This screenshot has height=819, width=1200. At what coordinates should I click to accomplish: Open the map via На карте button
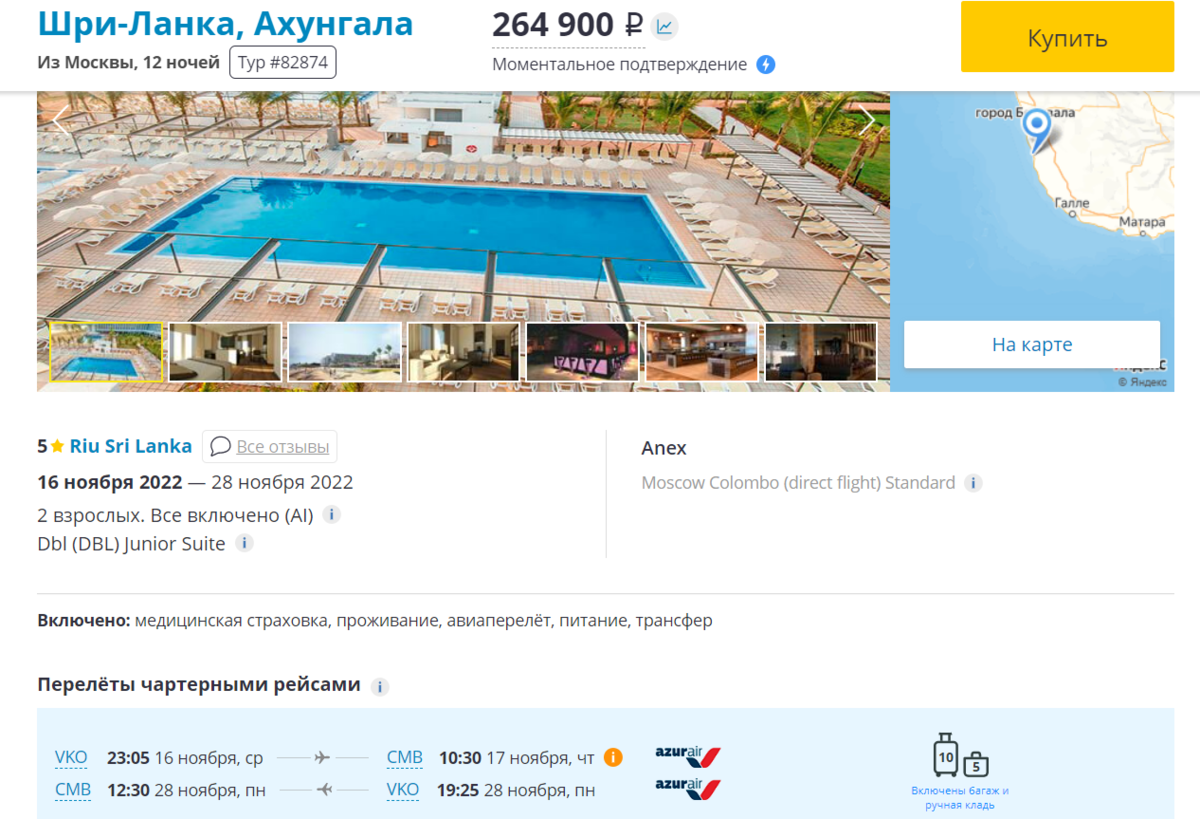tap(1032, 345)
